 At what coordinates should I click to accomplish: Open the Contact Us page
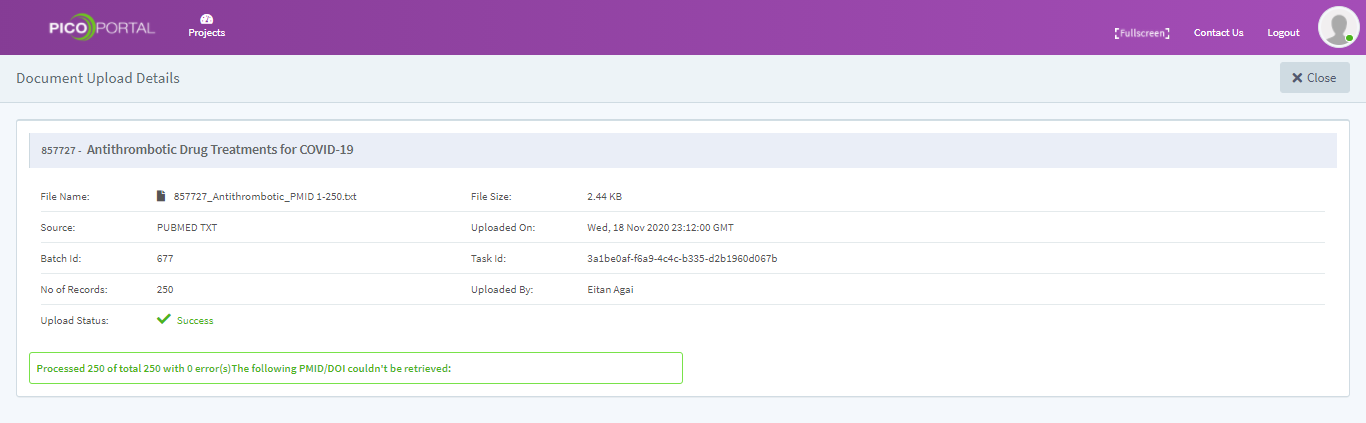pyautogui.click(x=1218, y=33)
